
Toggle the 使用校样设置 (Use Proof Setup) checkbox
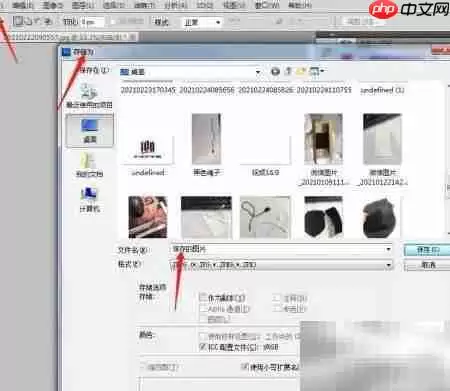(x=203, y=336)
